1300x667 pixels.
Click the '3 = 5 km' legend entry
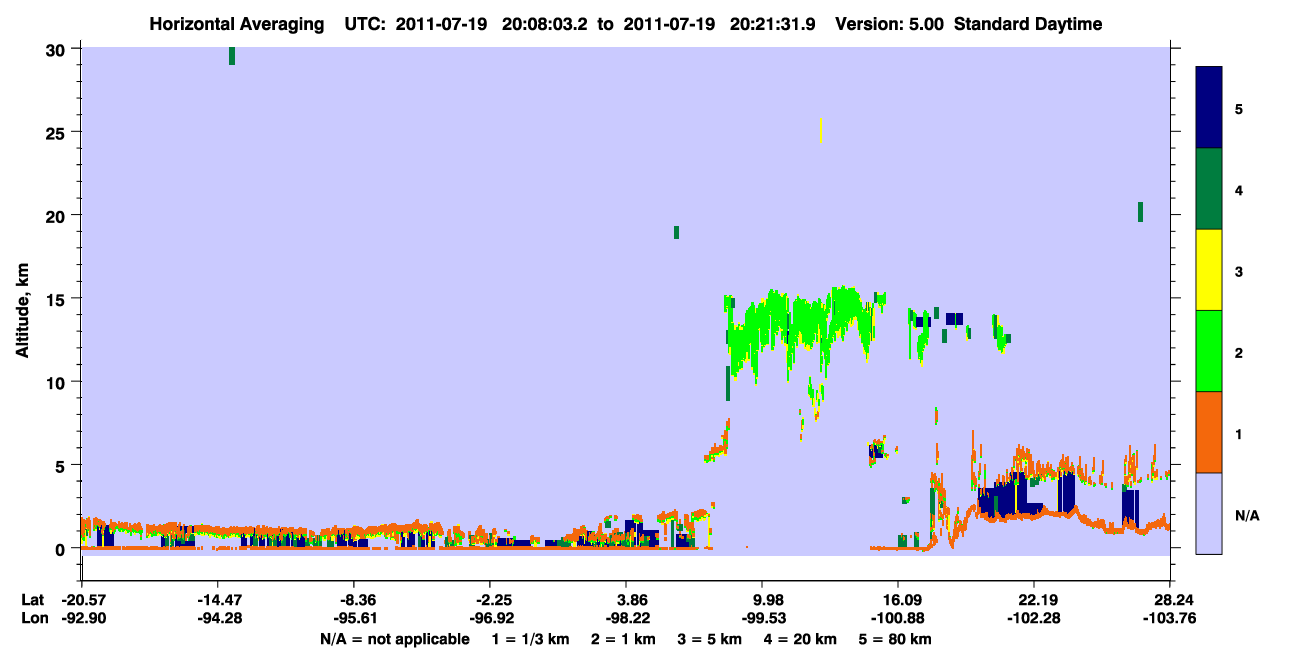[x=711, y=639]
